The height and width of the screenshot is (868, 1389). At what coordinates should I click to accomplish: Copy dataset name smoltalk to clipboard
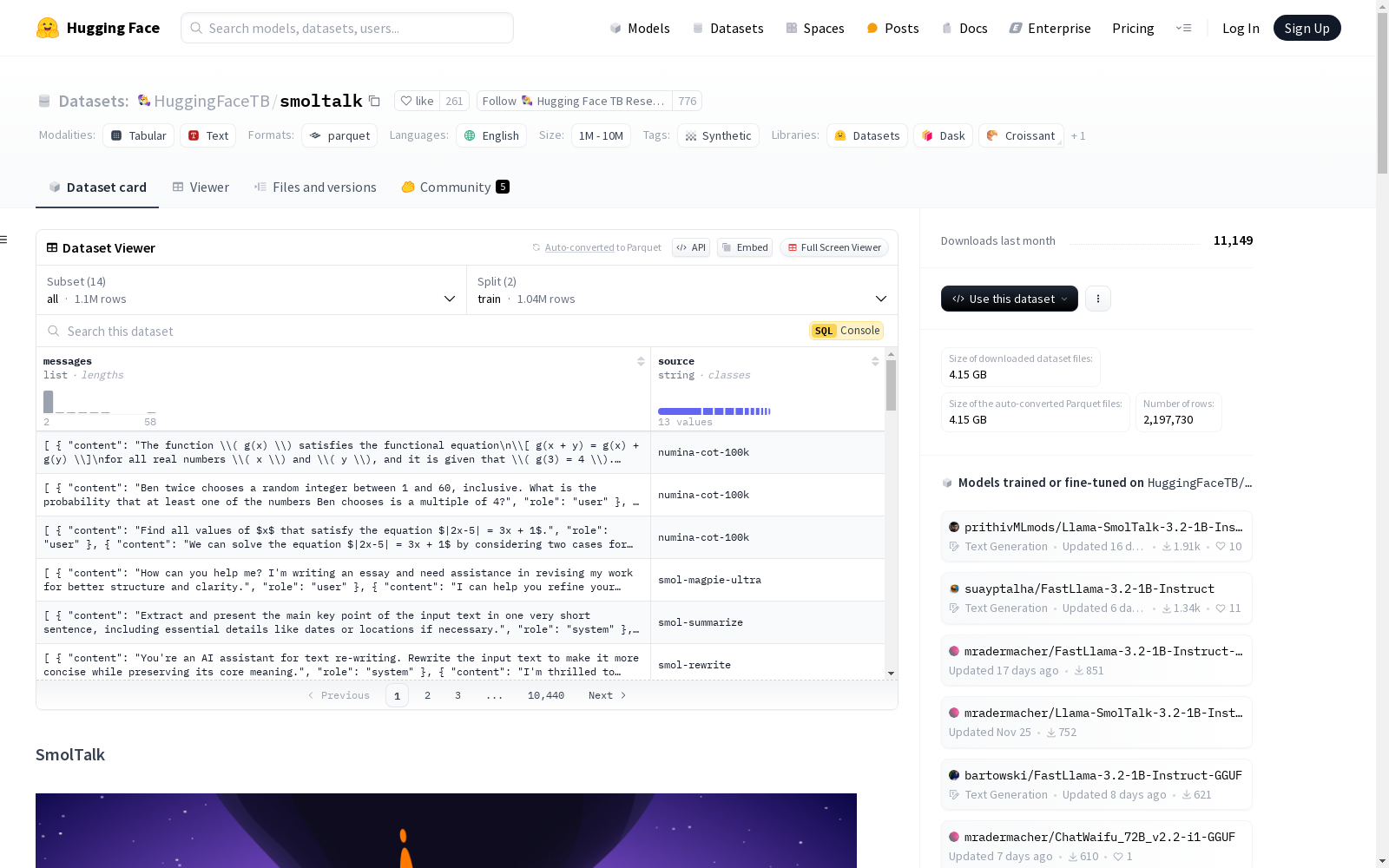(x=374, y=101)
